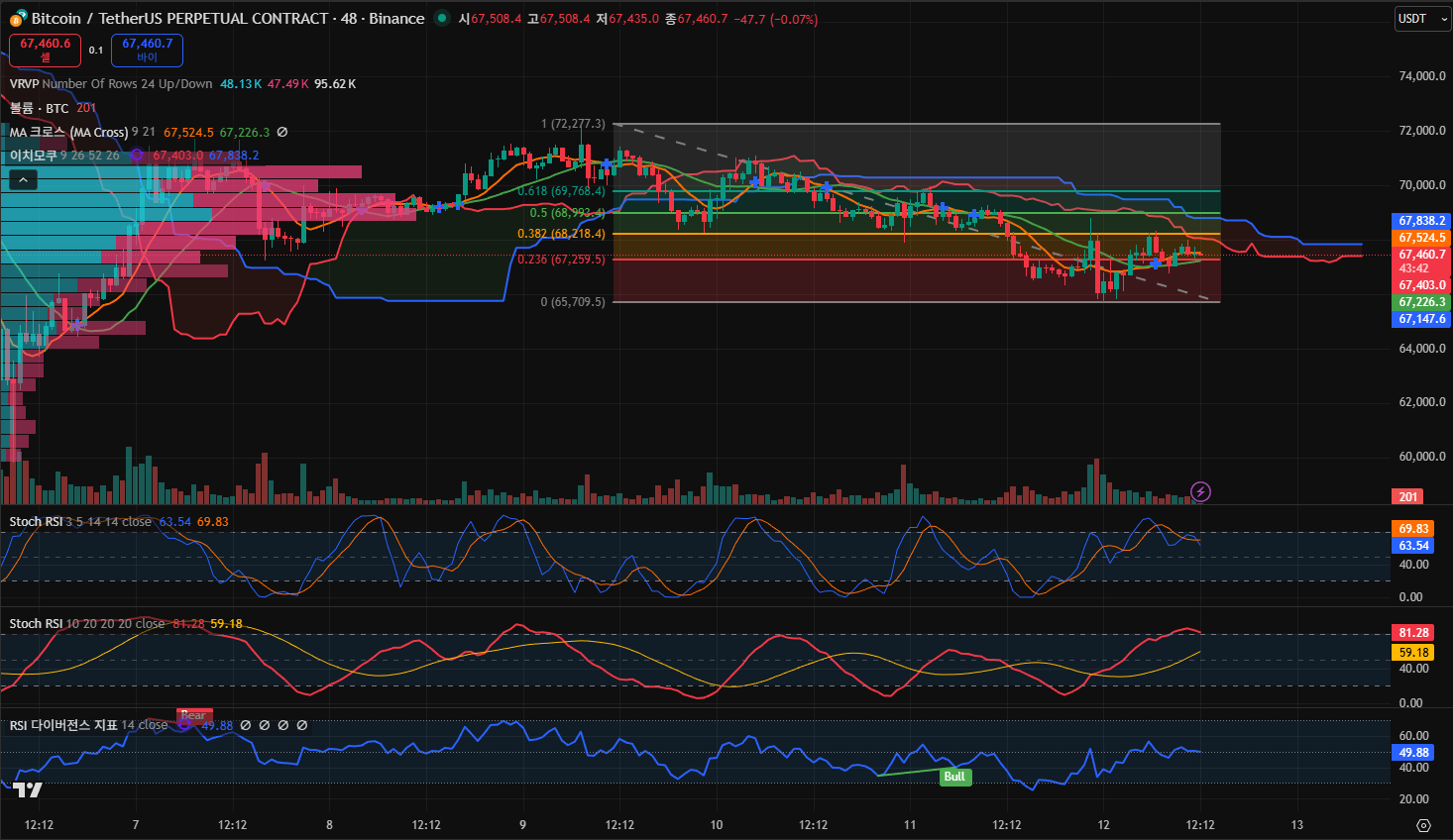The width and height of the screenshot is (1453, 840).
Task: Click the first crossed-circle icon in RSI legend
Action: (x=246, y=725)
